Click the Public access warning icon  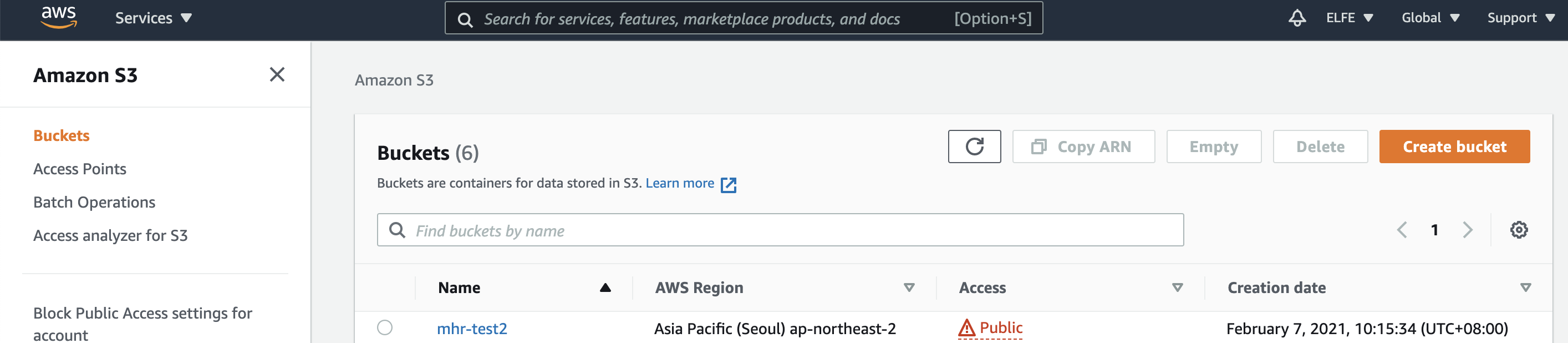[x=966, y=329]
